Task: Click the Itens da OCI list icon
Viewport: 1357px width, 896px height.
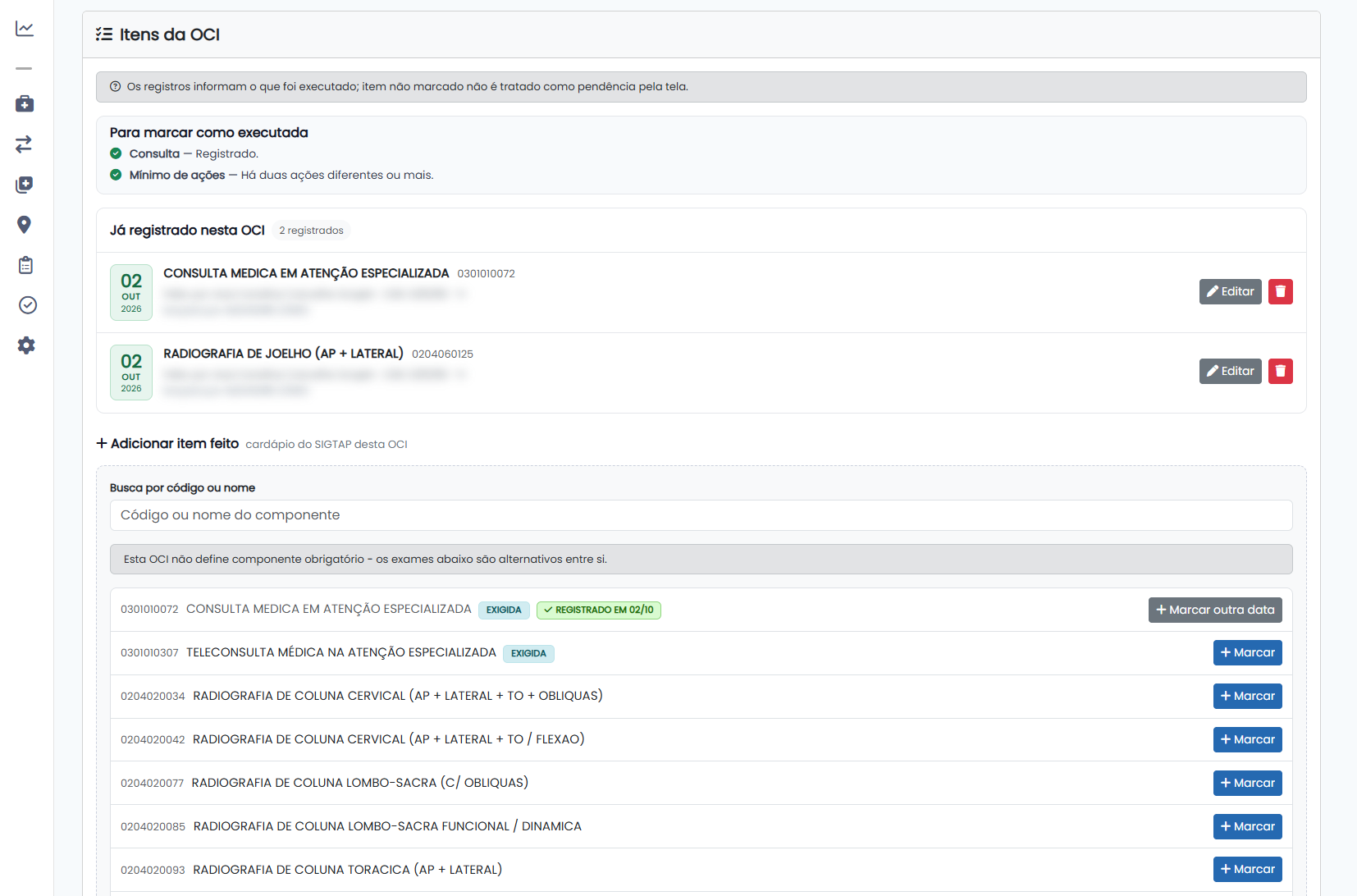Action: (104, 34)
